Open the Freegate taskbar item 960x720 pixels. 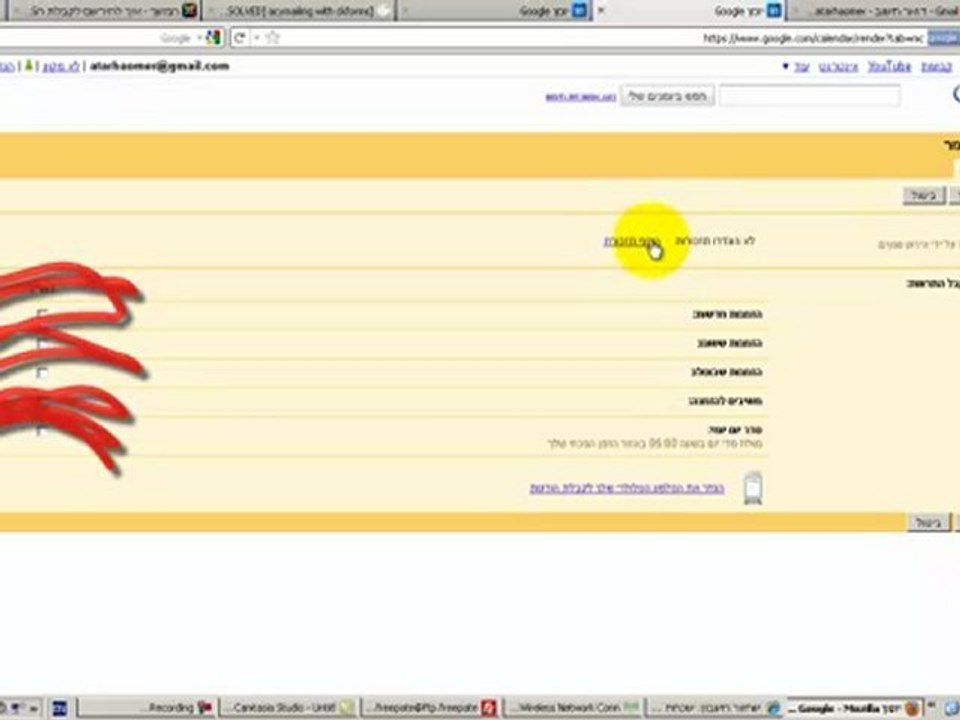[430, 708]
